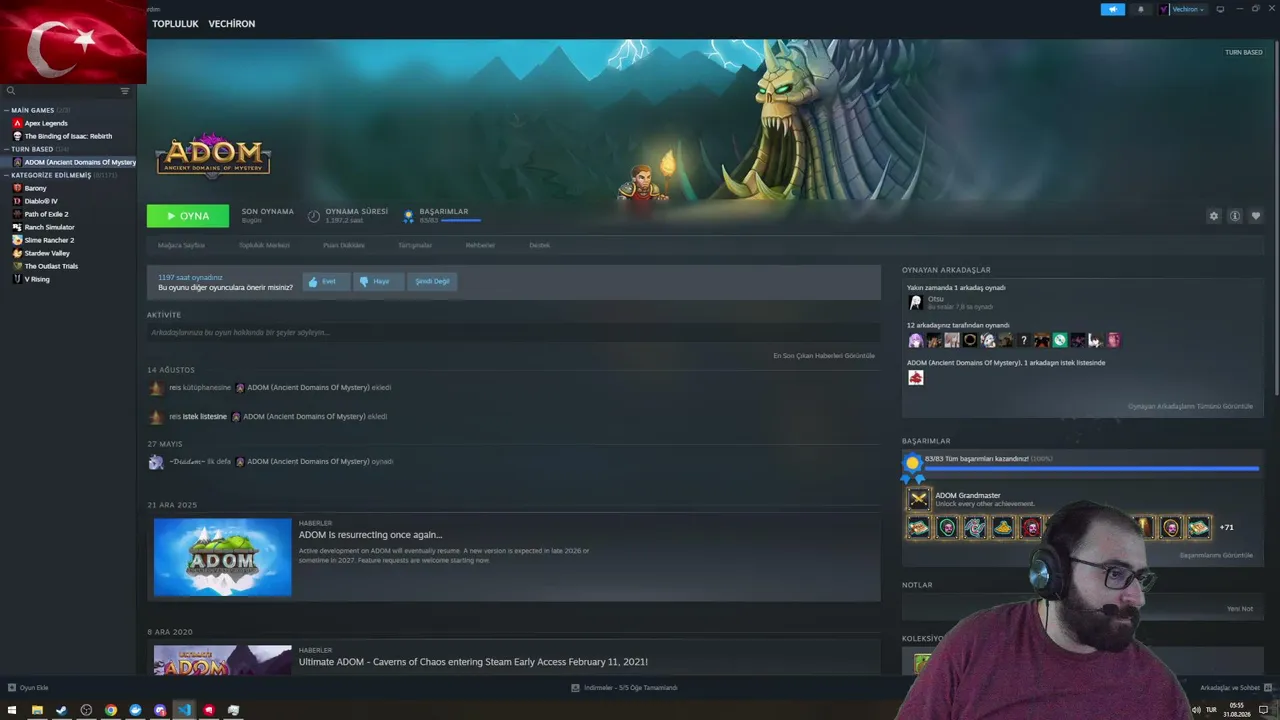The height and width of the screenshot is (720, 1280).
Task: Open the downloads status İndirmeler bar
Action: coord(624,688)
